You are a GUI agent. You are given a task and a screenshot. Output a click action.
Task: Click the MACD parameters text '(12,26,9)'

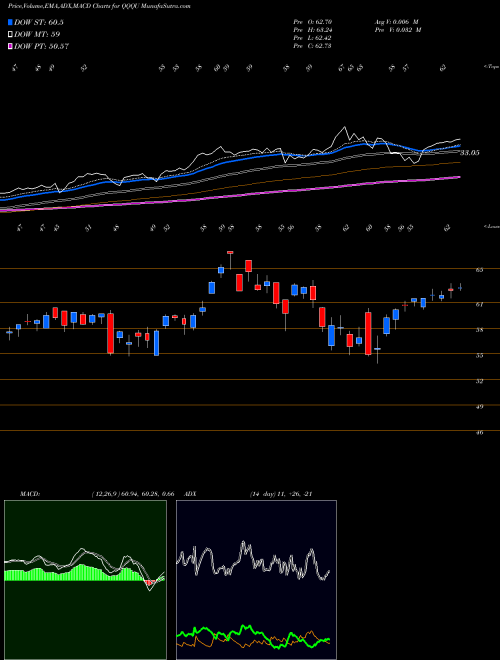(x=106, y=494)
